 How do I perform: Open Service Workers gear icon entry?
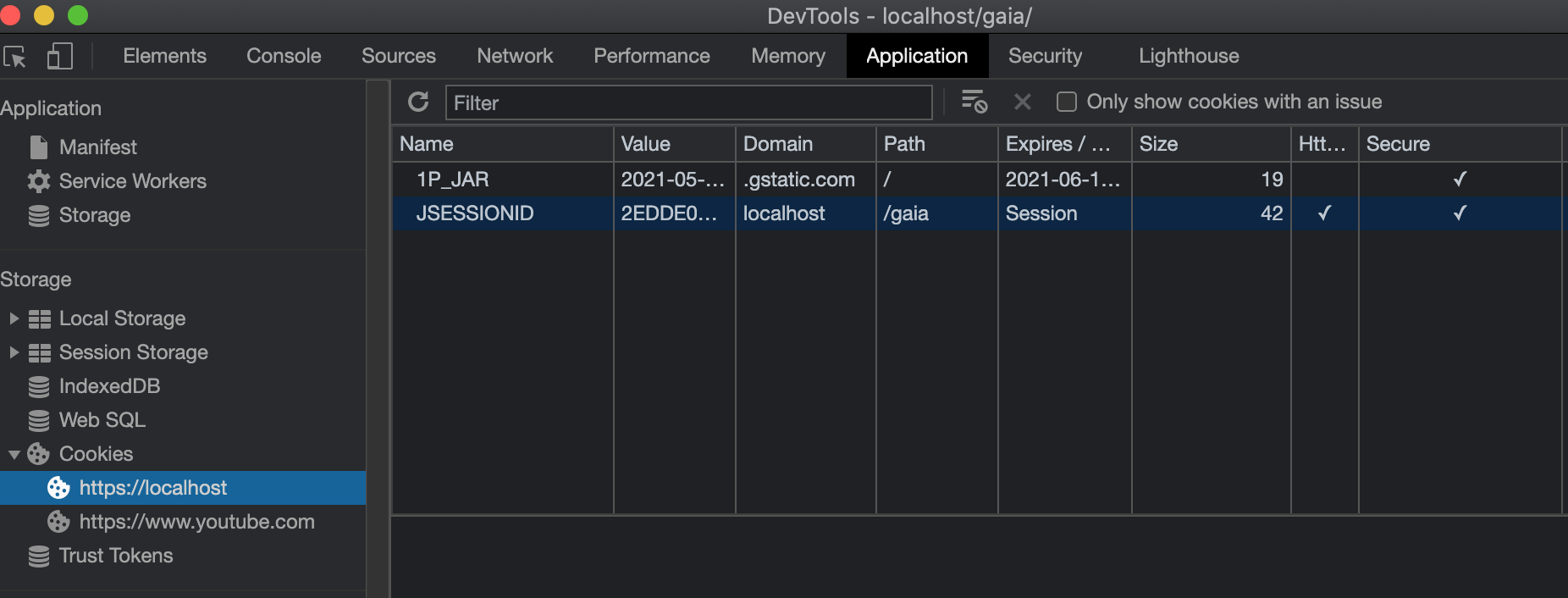(x=39, y=181)
